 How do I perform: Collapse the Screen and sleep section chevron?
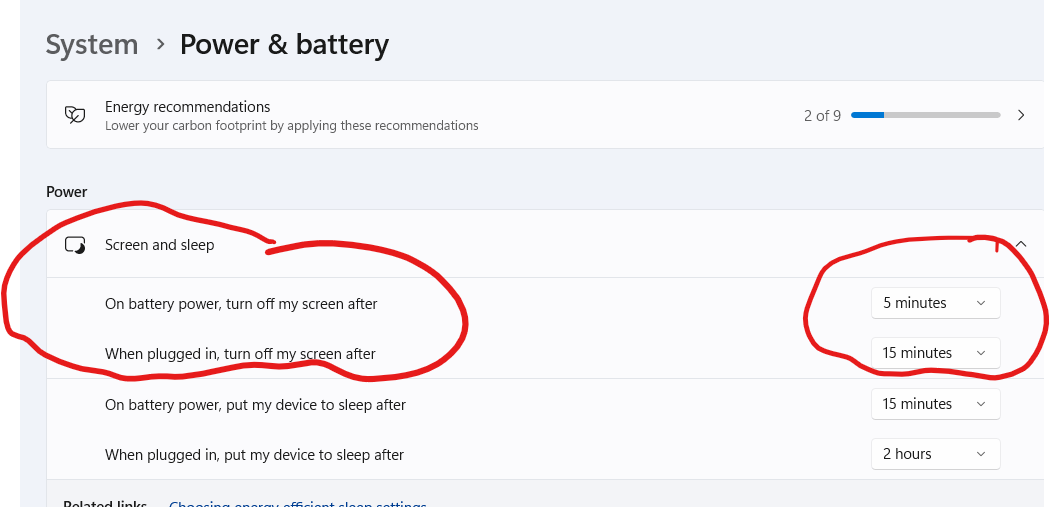pyautogui.click(x=1021, y=244)
